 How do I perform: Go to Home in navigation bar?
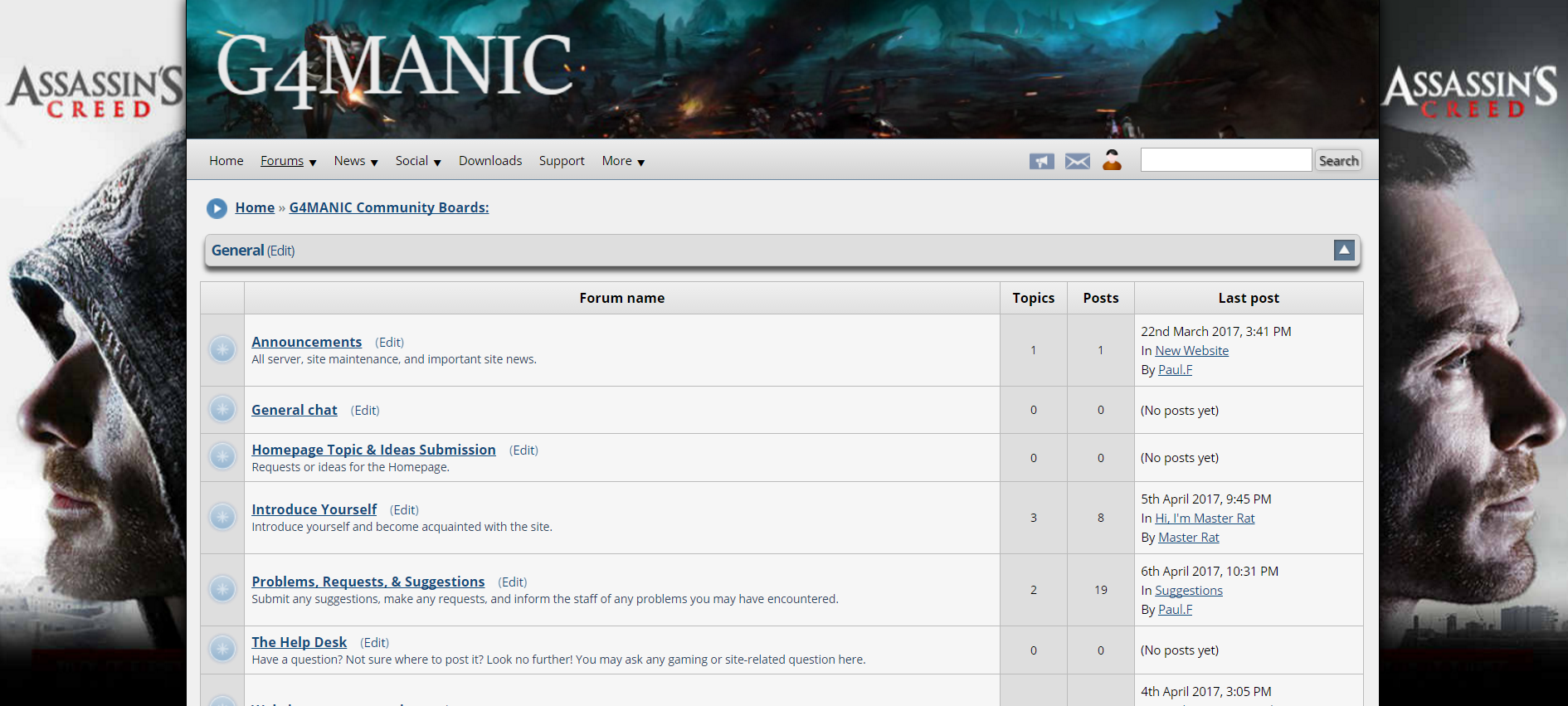226,161
